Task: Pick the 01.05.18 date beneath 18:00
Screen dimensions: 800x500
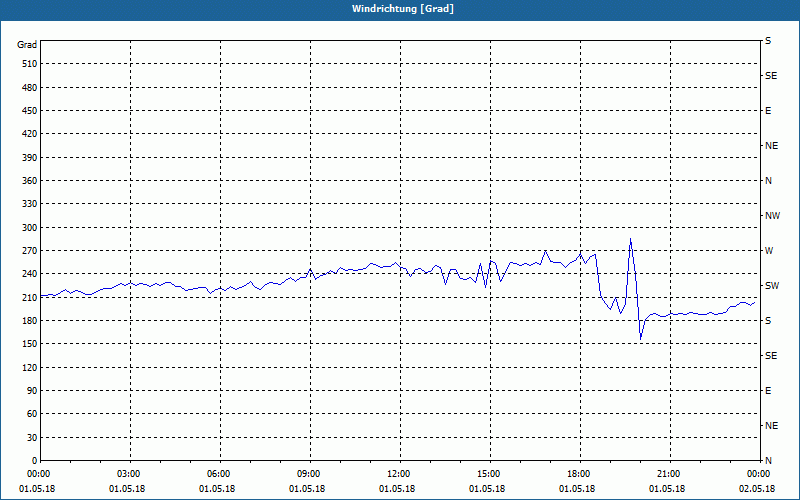Action: point(577,489)
